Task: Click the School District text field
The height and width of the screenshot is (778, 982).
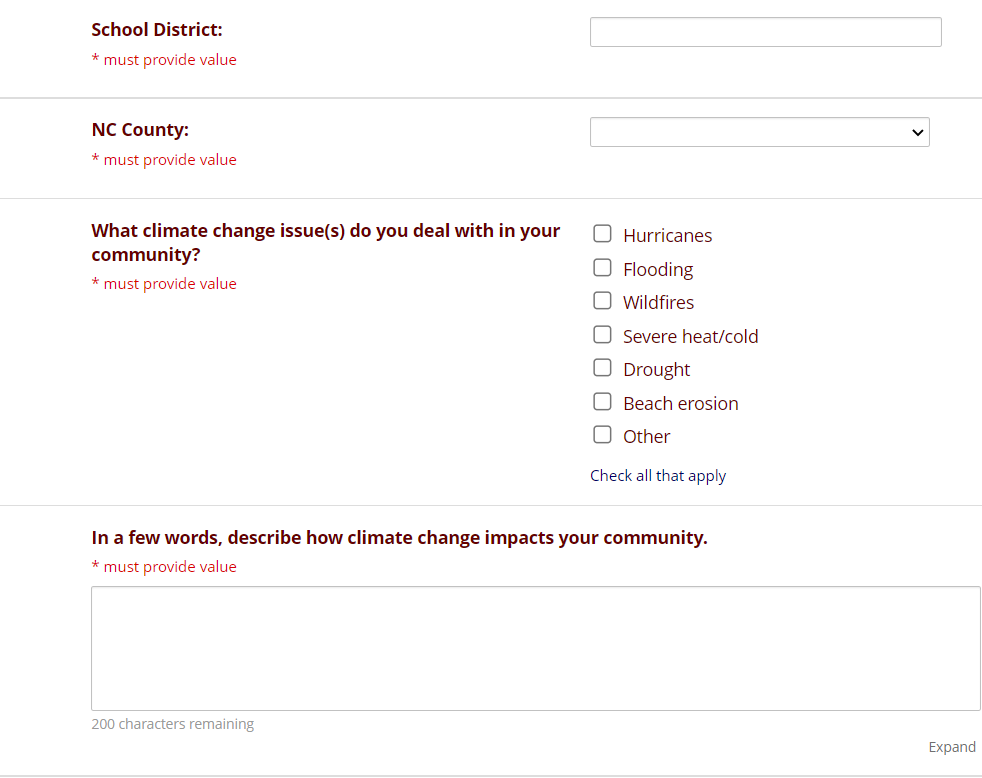Action: coord(765,32)
